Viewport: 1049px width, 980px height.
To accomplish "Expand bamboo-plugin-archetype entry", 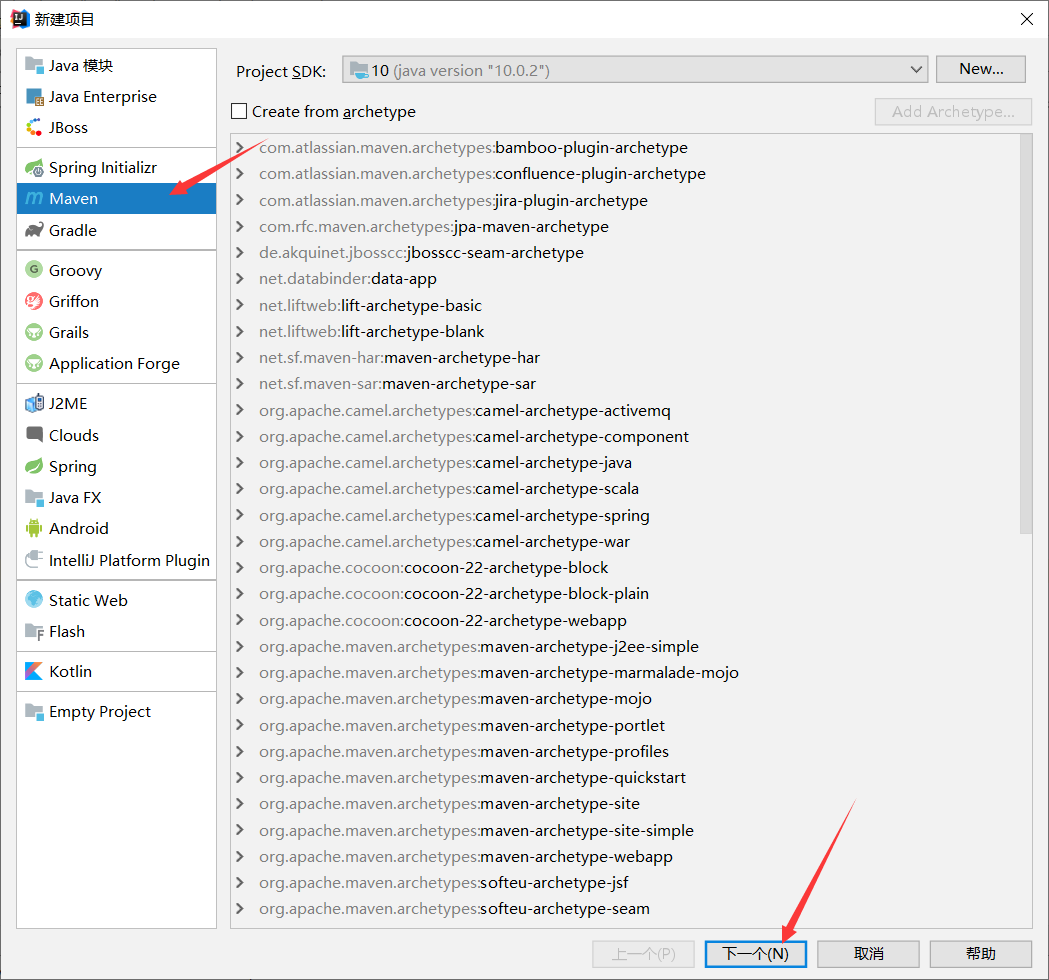I will [240, 147].
